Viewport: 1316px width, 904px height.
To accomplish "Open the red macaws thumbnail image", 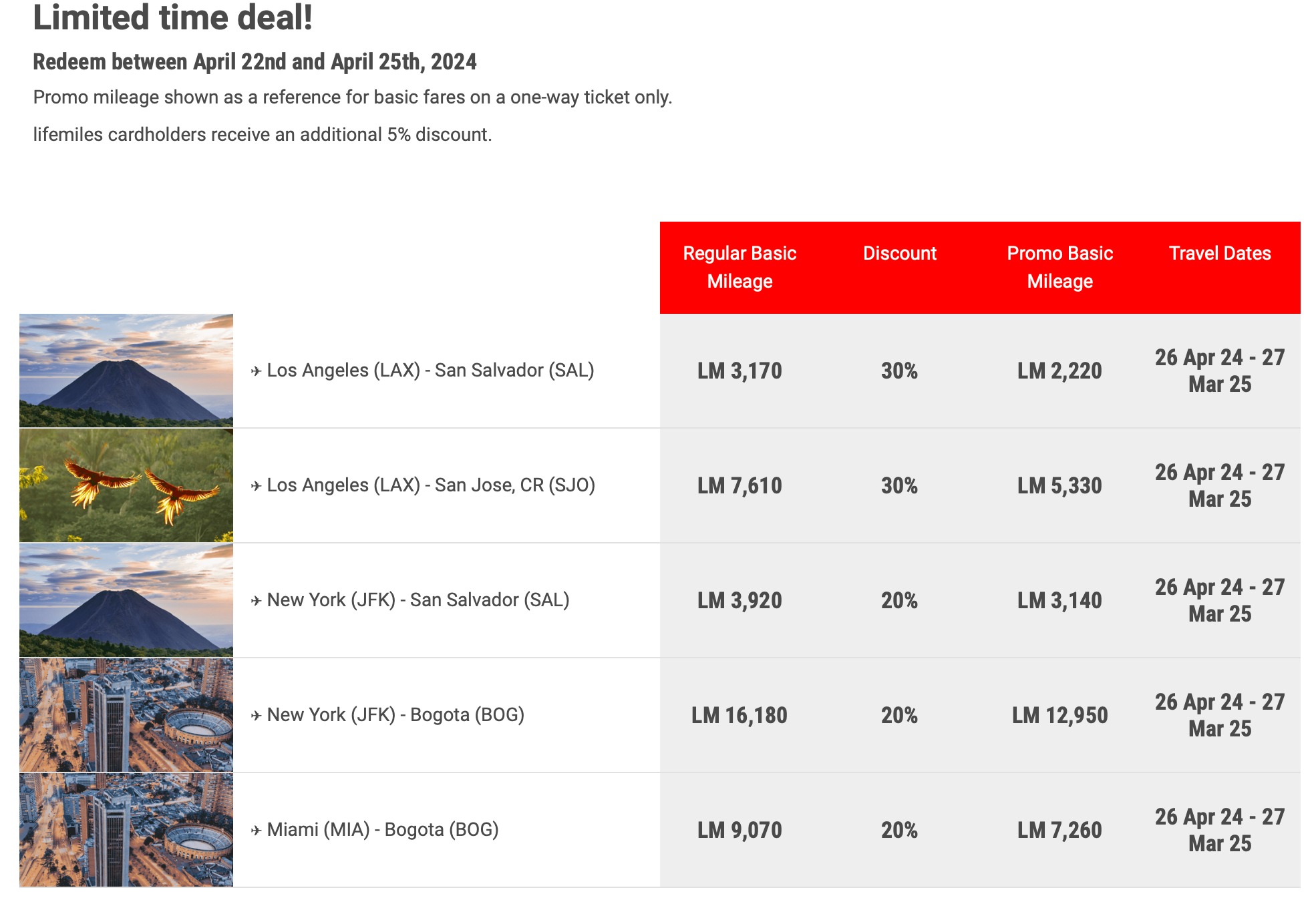I will pyautogui.click(x=126, y=485).
